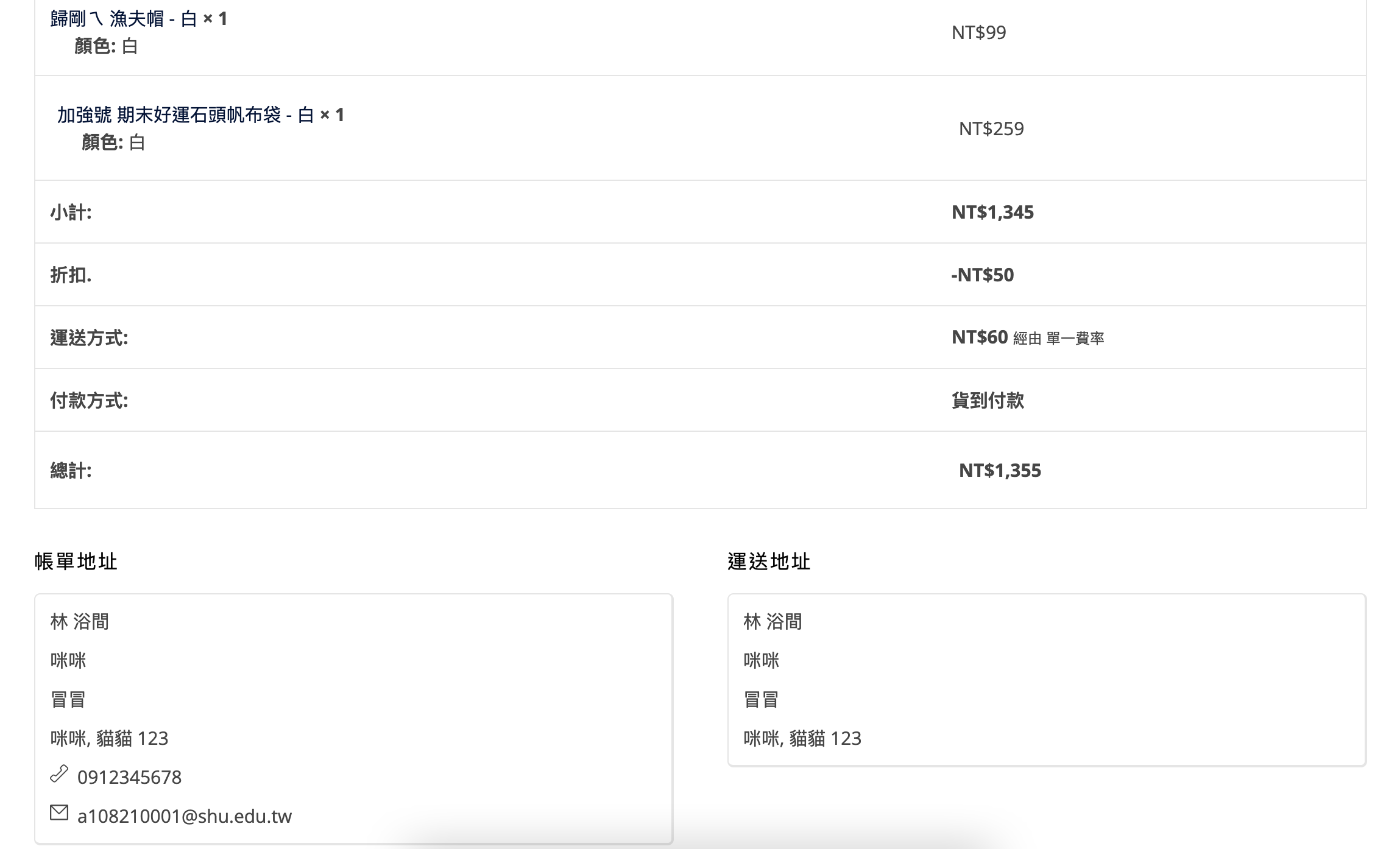This screenshot has height=849, width=1400.
Task: Click the shipping fee NT$60
Action: [979, 337]
